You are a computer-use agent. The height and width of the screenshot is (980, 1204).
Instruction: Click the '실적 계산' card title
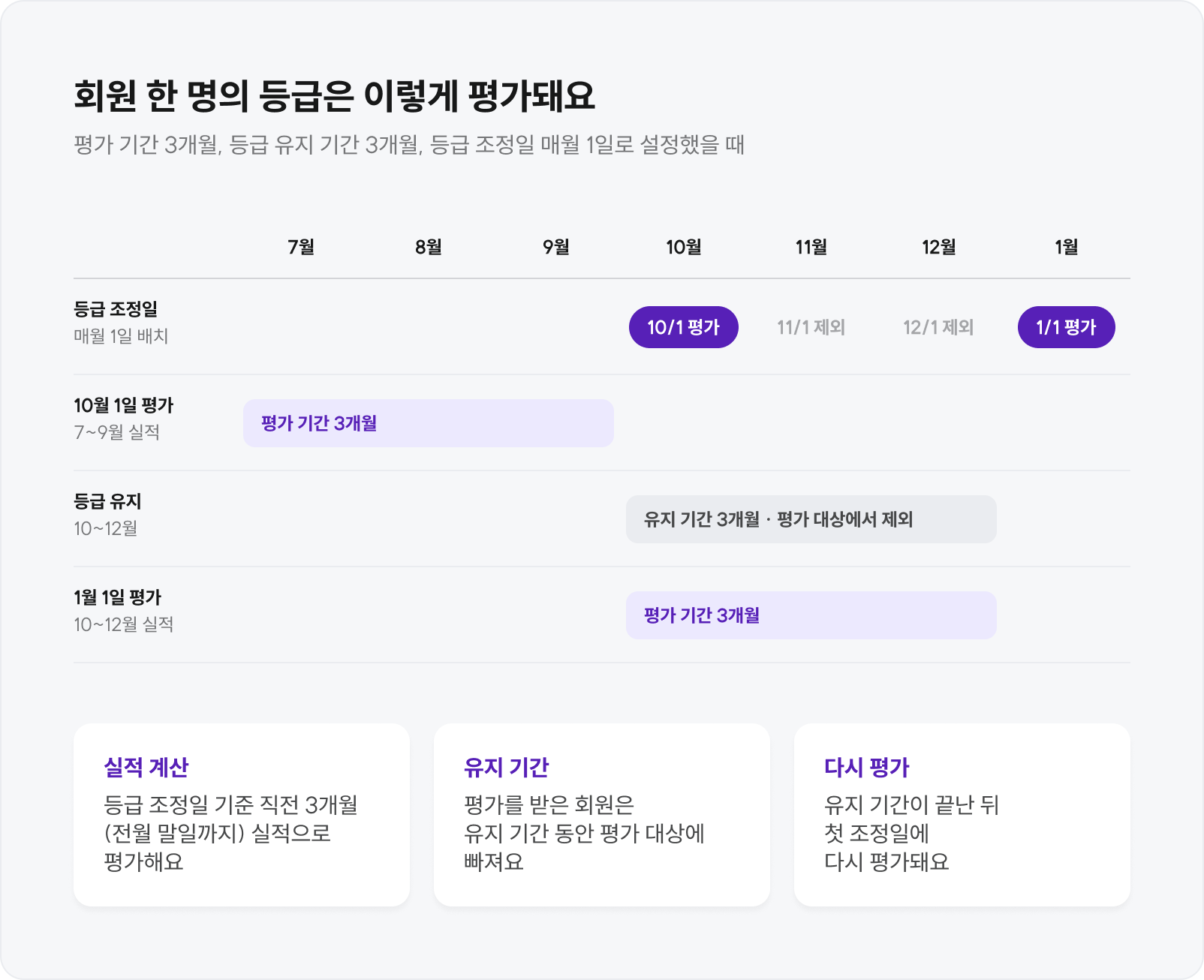(146, 767)
